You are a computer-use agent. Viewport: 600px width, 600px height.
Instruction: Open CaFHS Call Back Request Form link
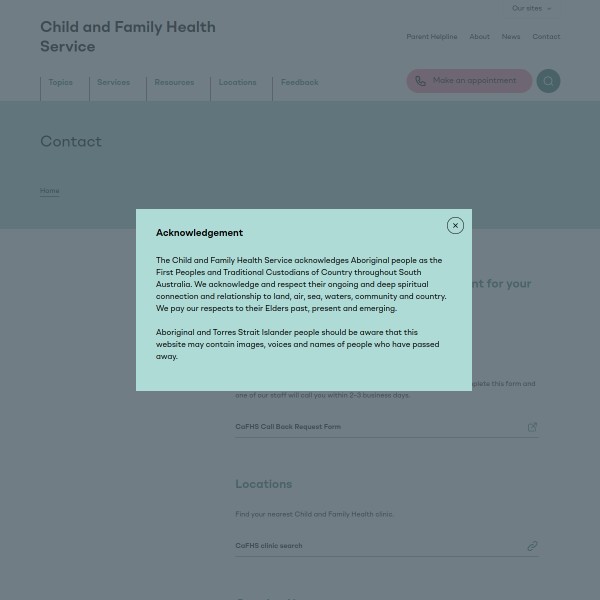[288, 427]
